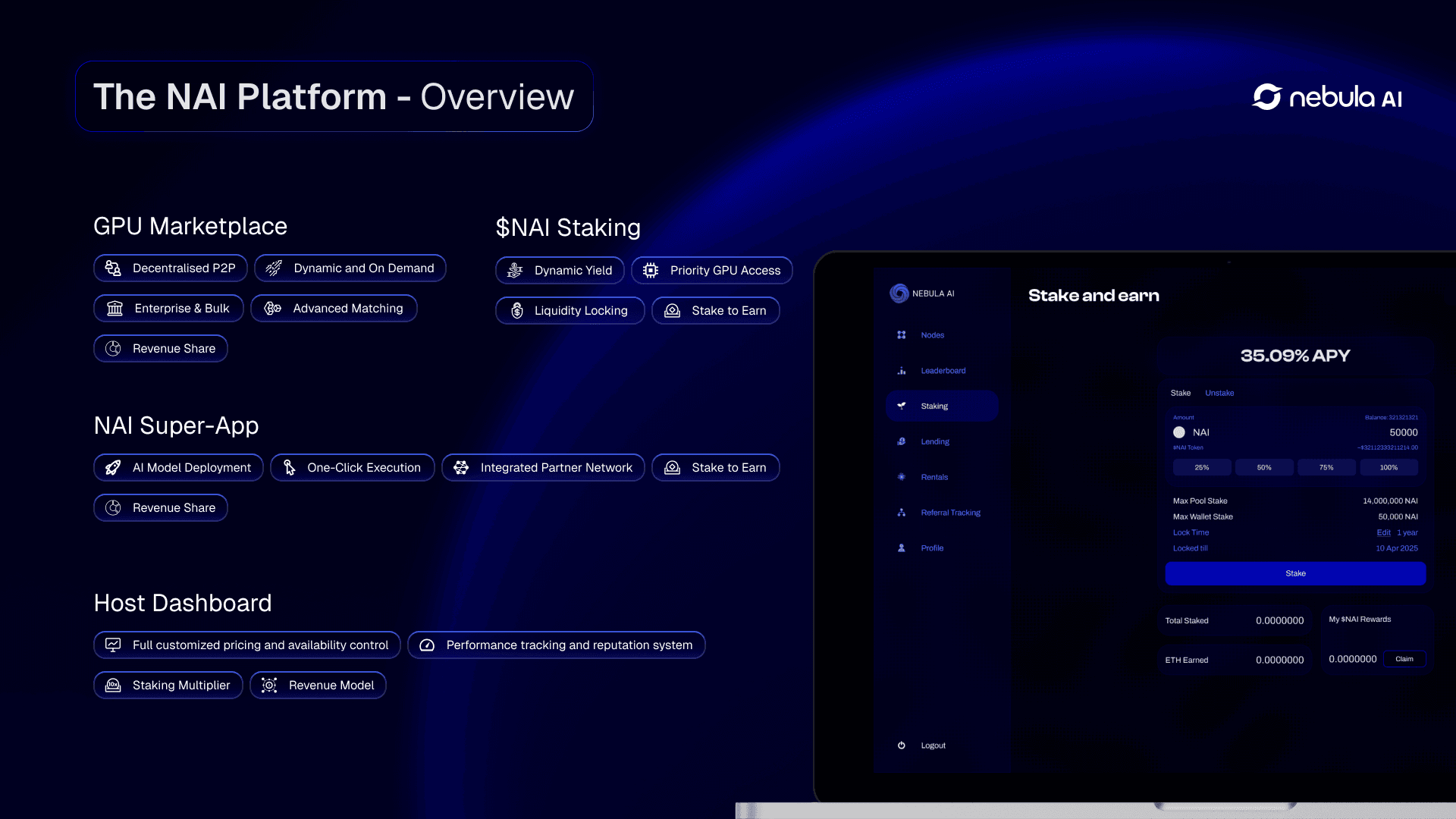Click the GPU Marketplace heading
This screenshot has height=819, width=1456.
pyautogui.click(x=190, y=226)
